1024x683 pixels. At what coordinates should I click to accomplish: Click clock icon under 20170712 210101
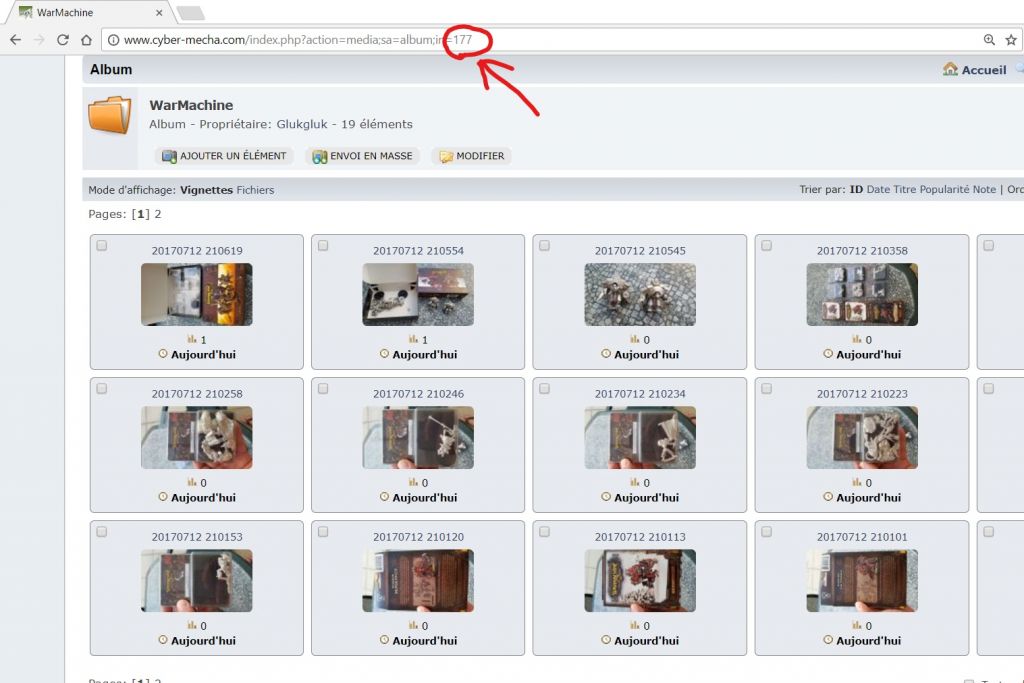coord(828,640)
